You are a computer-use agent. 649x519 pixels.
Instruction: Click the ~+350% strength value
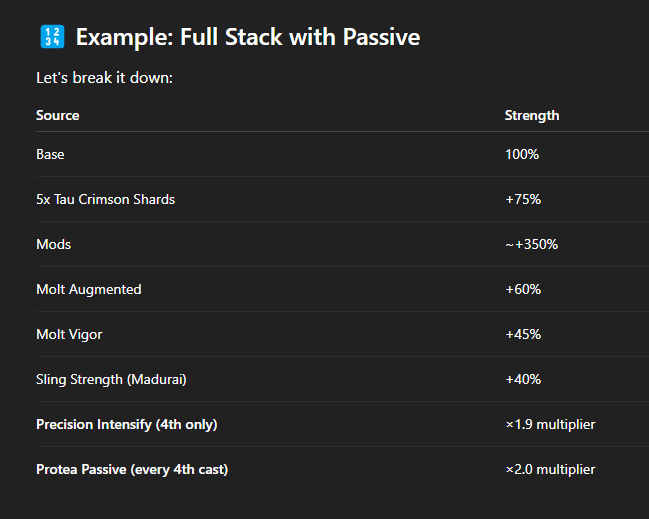[x=531, y=244]
